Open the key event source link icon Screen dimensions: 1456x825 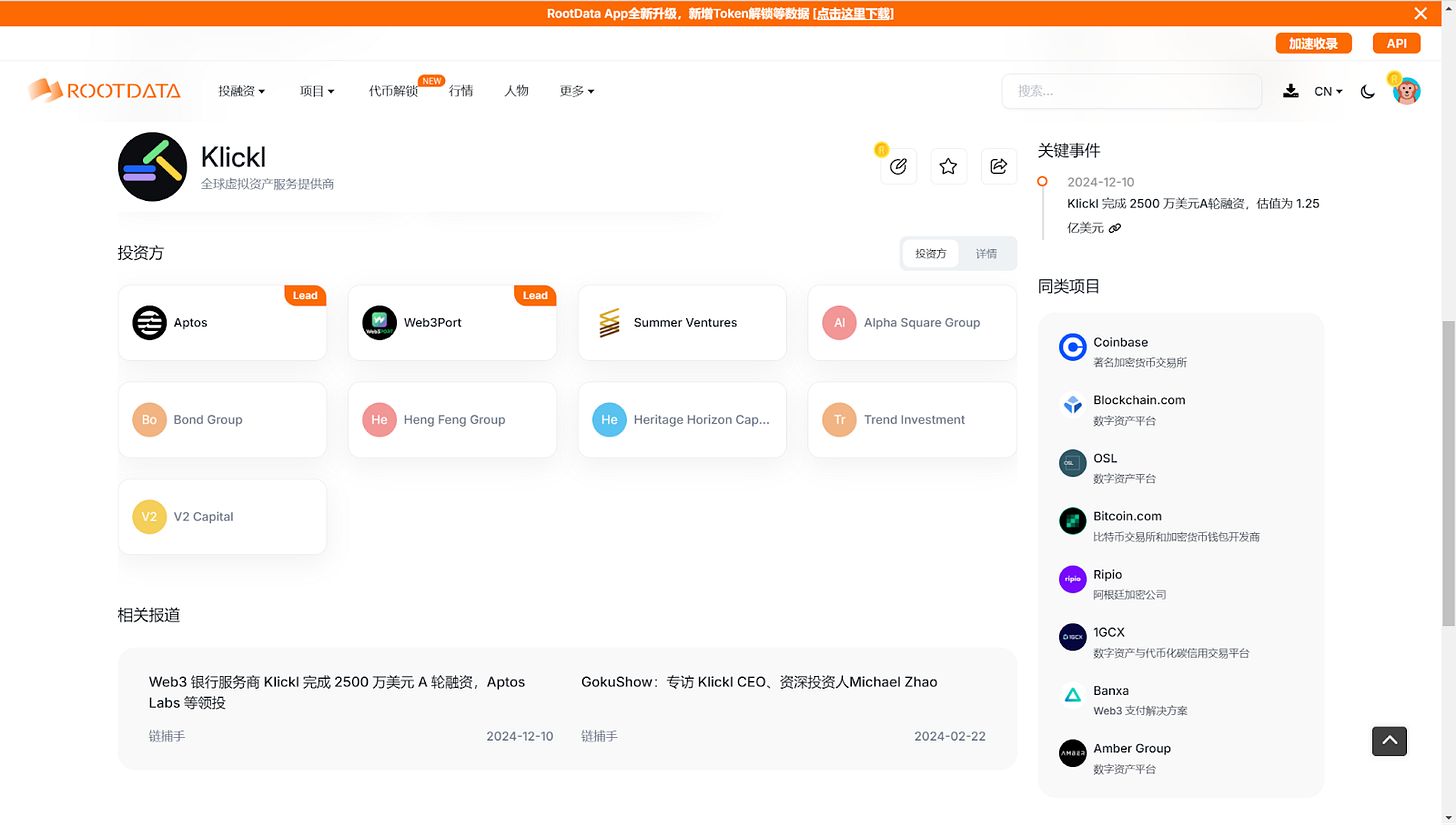click(x=1115, y=228)
